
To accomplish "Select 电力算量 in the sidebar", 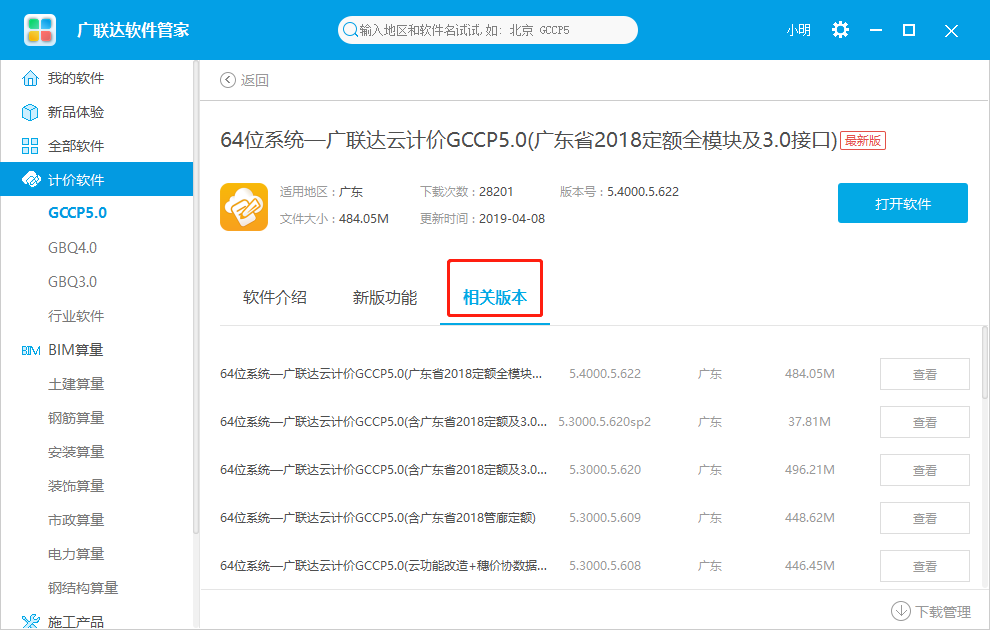I will 76,554.
